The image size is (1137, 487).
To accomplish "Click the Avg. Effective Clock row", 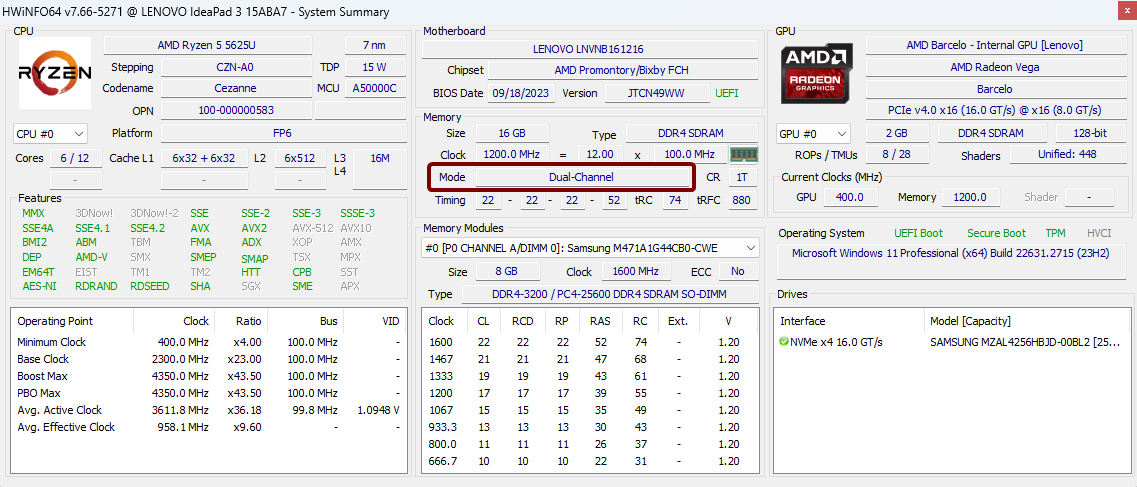I will (x=209, y=427).
